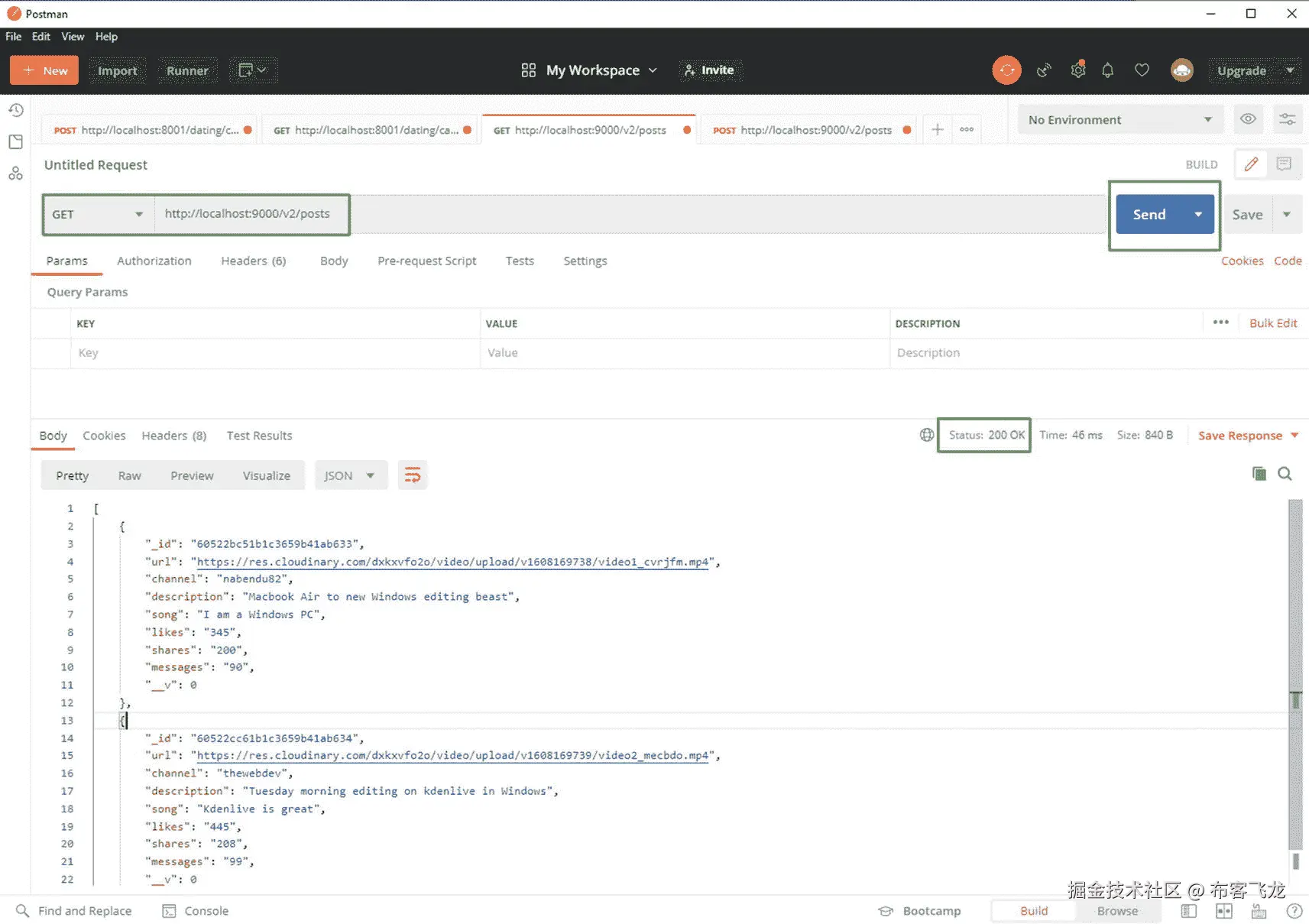Click the request URL input field
The image size is (1309, 924).
pos(630,214)
